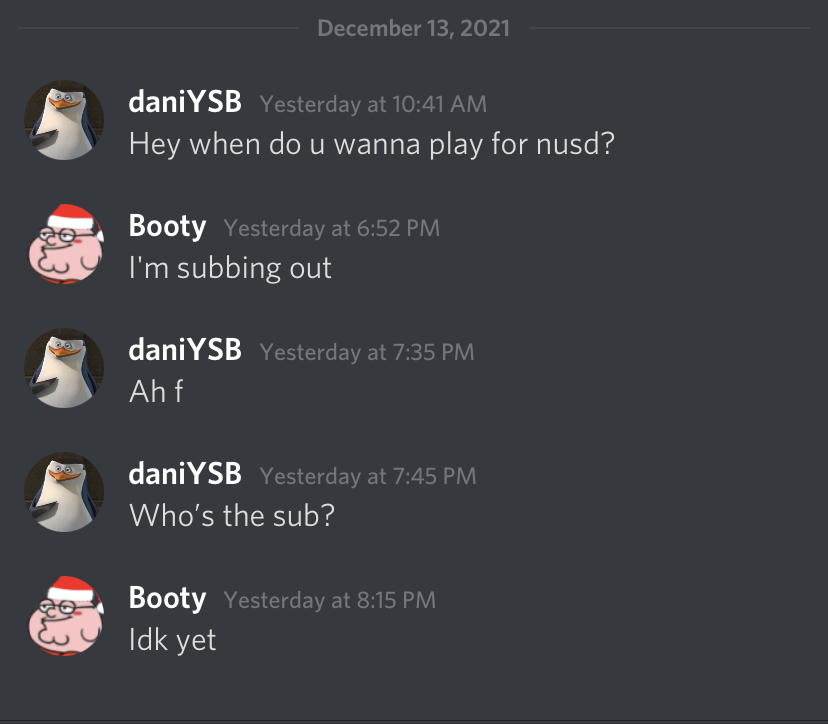
Task: Click daniYSB username above "Ah f"
Action: 185,350
